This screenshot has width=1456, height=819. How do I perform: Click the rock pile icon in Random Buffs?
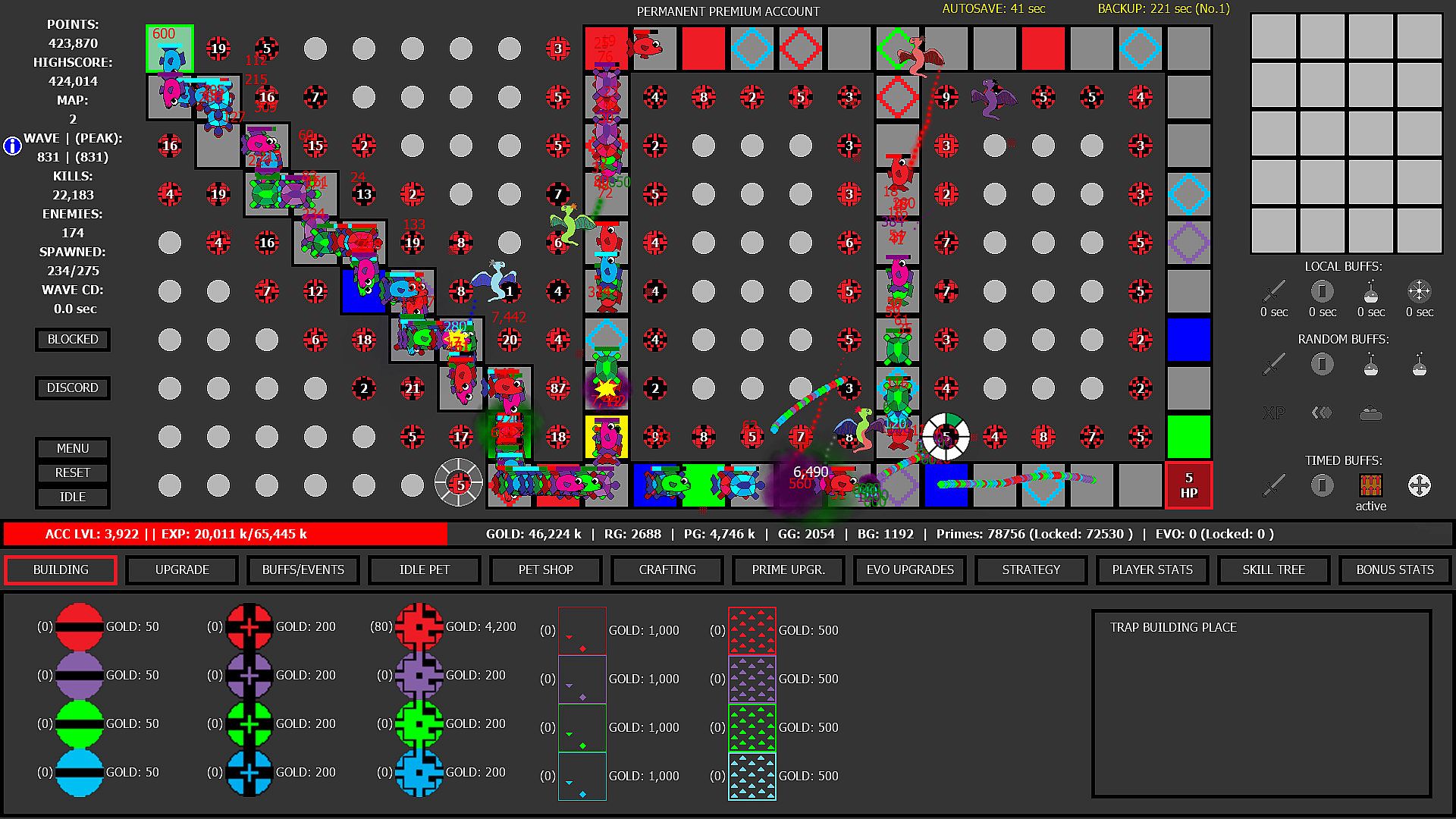point(1370,413)
